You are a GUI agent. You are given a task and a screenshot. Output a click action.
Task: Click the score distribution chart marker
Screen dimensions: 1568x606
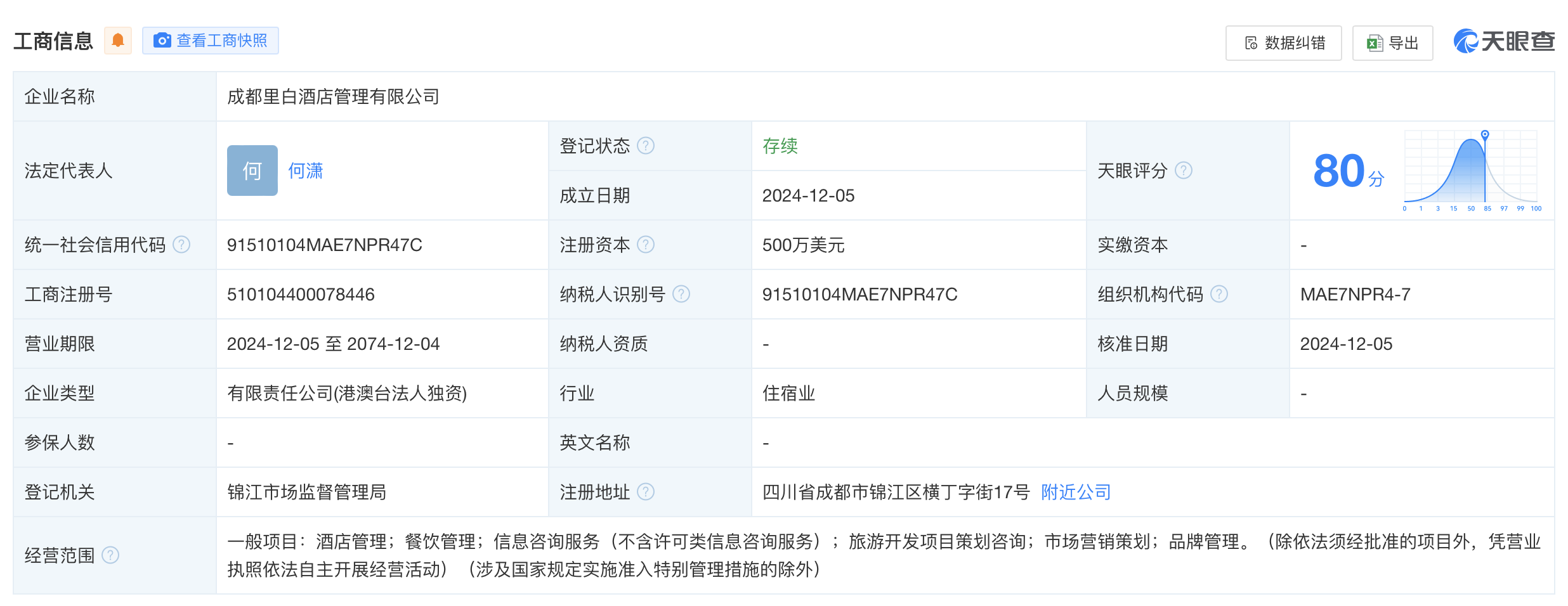tap(1485, 134)
